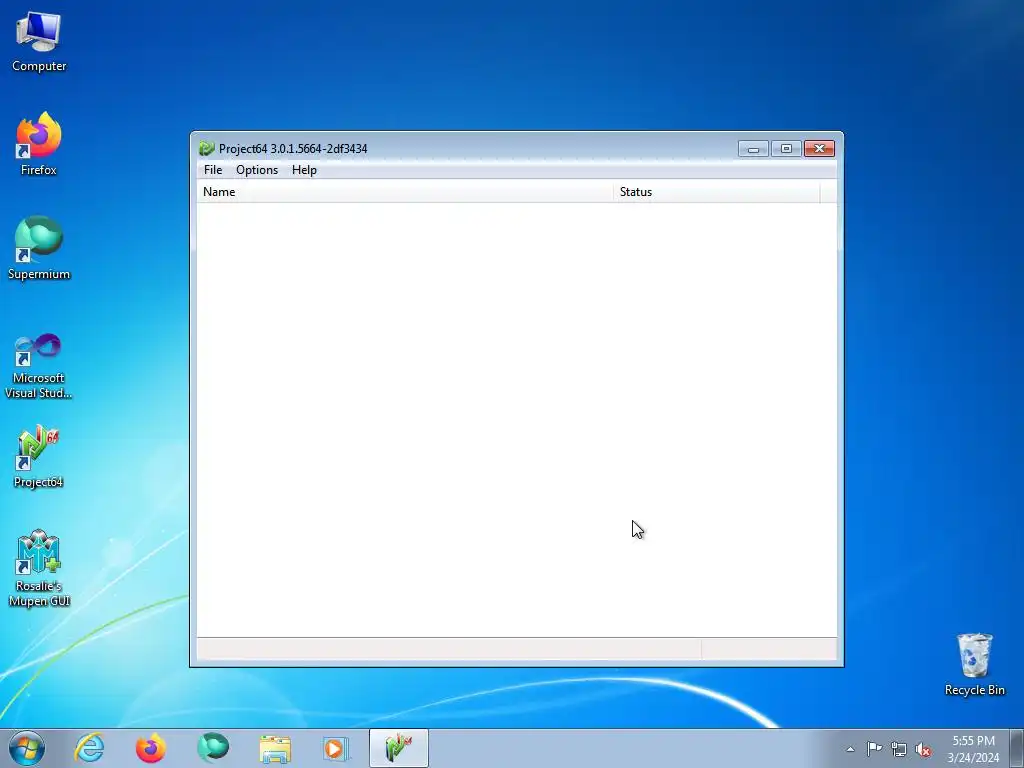
Task: Click the muted volume tray icon
Action: pos(923,749)
